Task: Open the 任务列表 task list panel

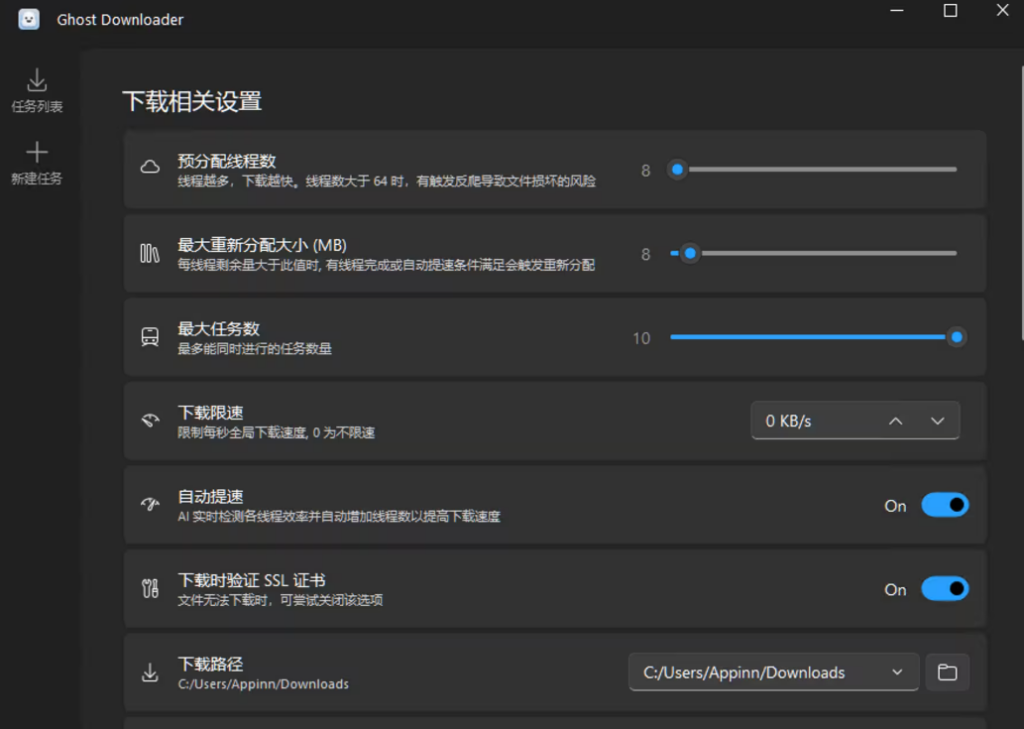Action: [37, 88]
